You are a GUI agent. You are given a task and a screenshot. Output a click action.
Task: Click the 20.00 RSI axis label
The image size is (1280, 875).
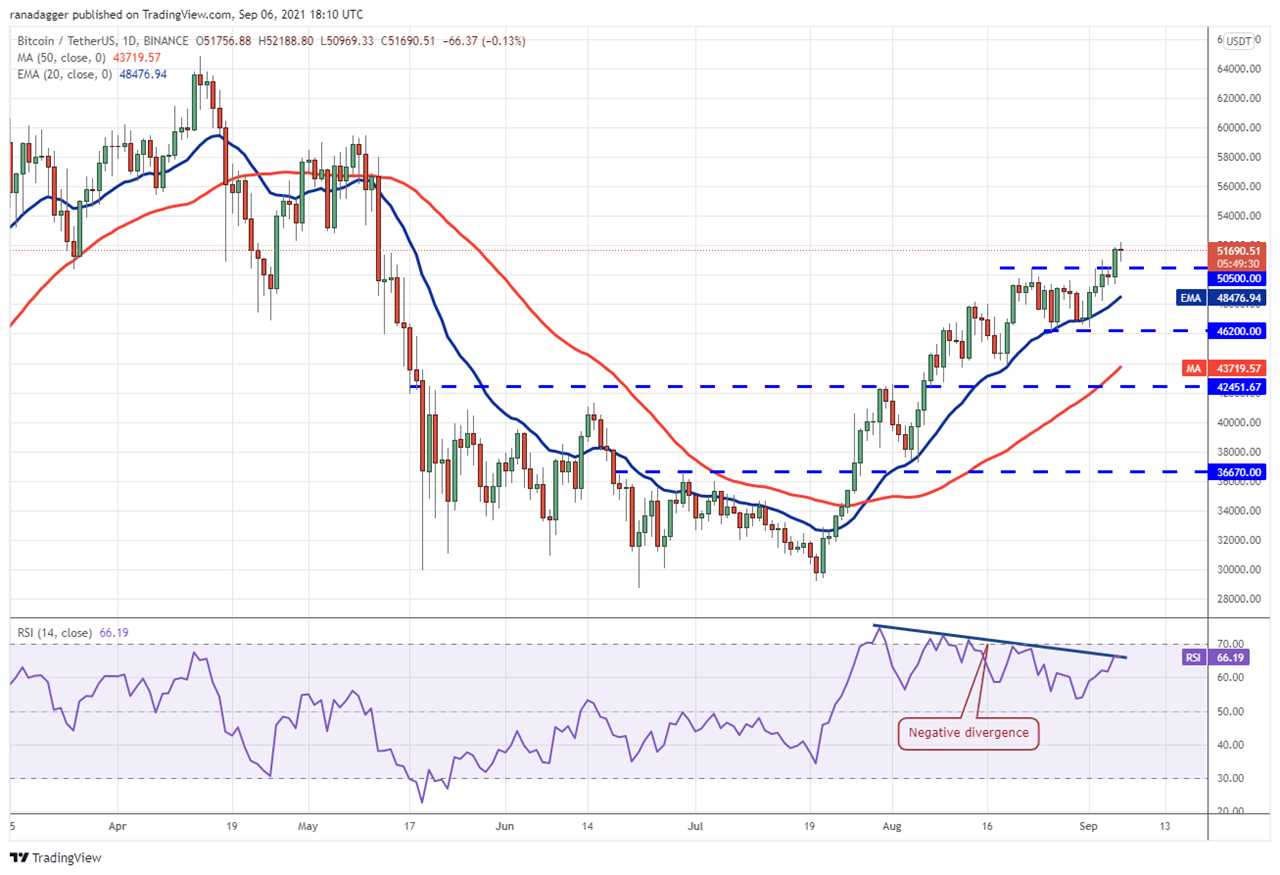click(1228, 812)
